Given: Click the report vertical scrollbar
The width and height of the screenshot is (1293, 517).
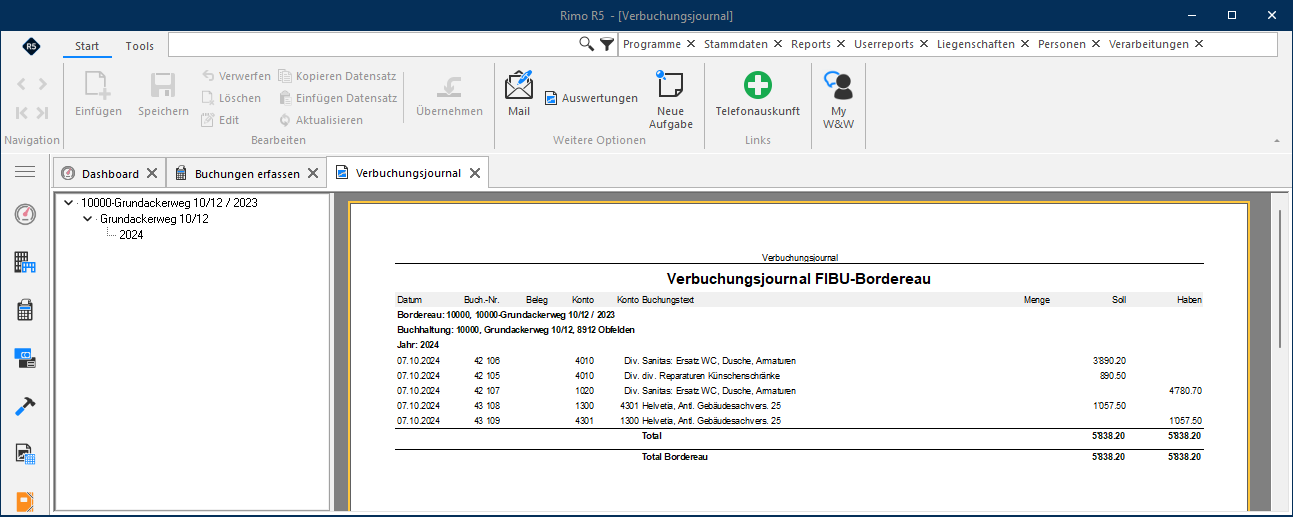Looking at the screenshot, I should (x=1280, y=280).
